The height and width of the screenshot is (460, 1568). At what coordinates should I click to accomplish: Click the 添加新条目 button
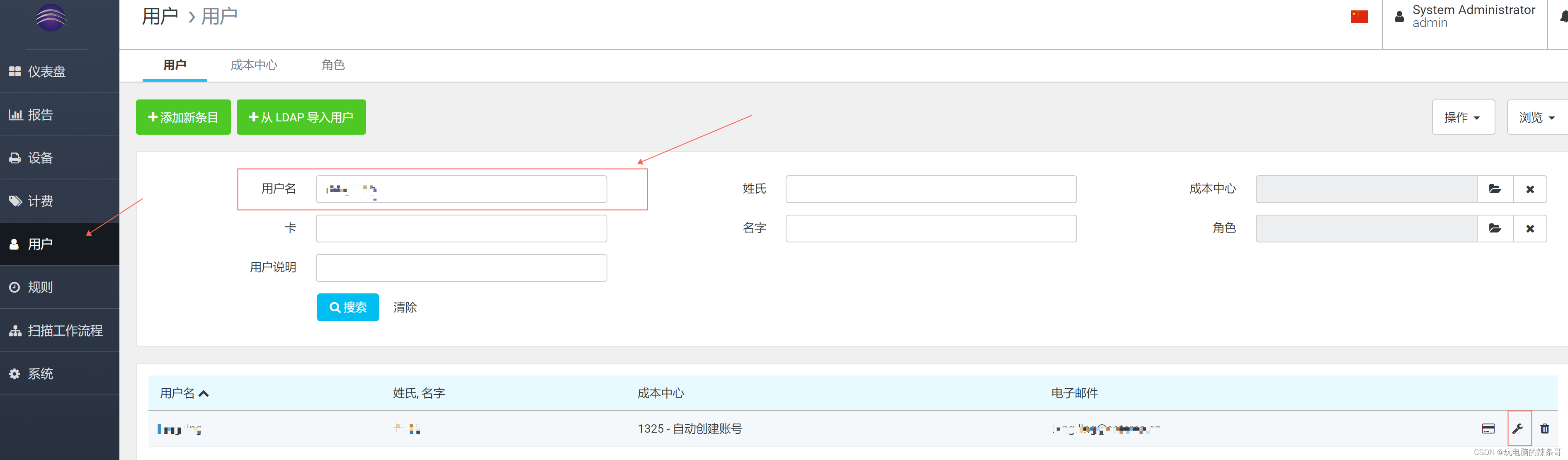tap(183, 117)
